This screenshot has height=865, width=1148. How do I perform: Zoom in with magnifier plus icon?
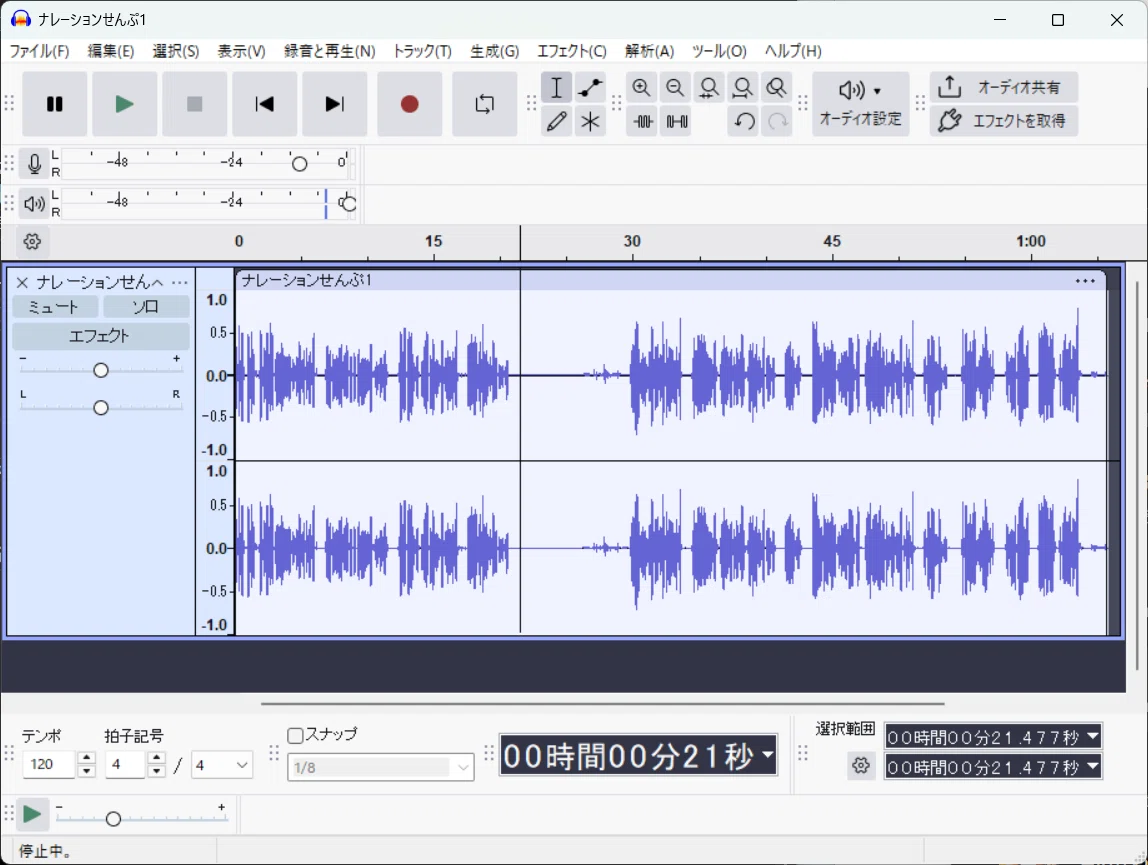[641, 87]
